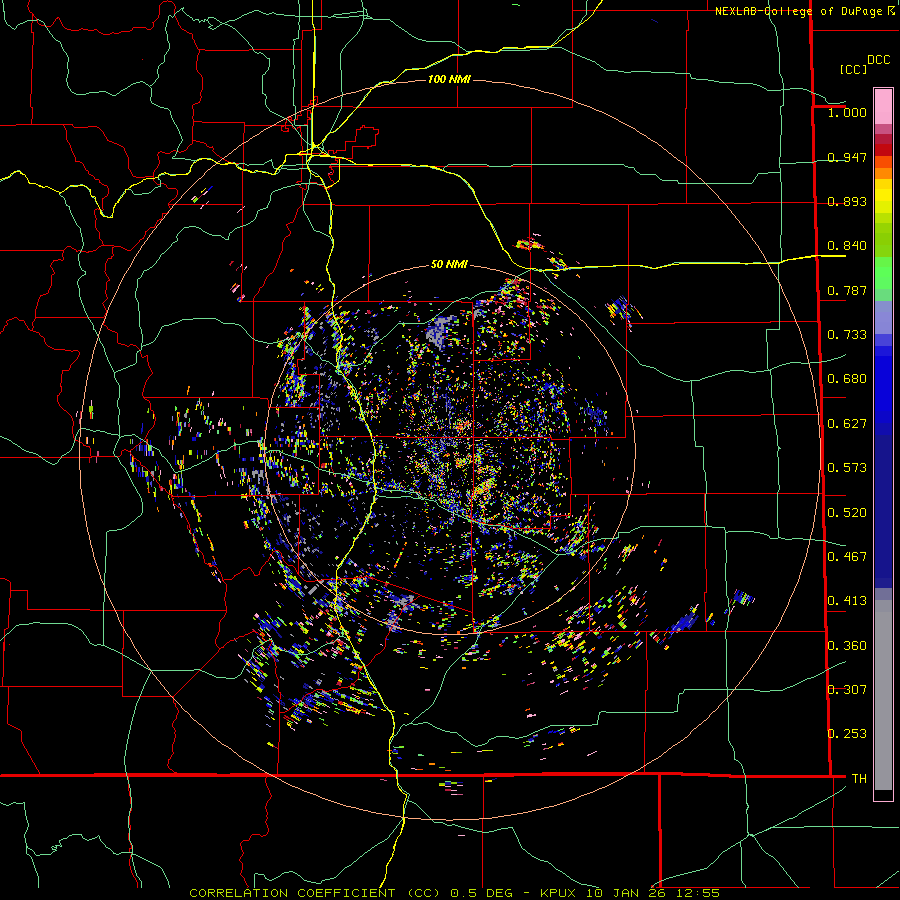Image resolution: width=900 pixels, height=900 pixels.
Task: Click the 0.733 scale value
Action: pyautogui.click(x=847, y=335)
